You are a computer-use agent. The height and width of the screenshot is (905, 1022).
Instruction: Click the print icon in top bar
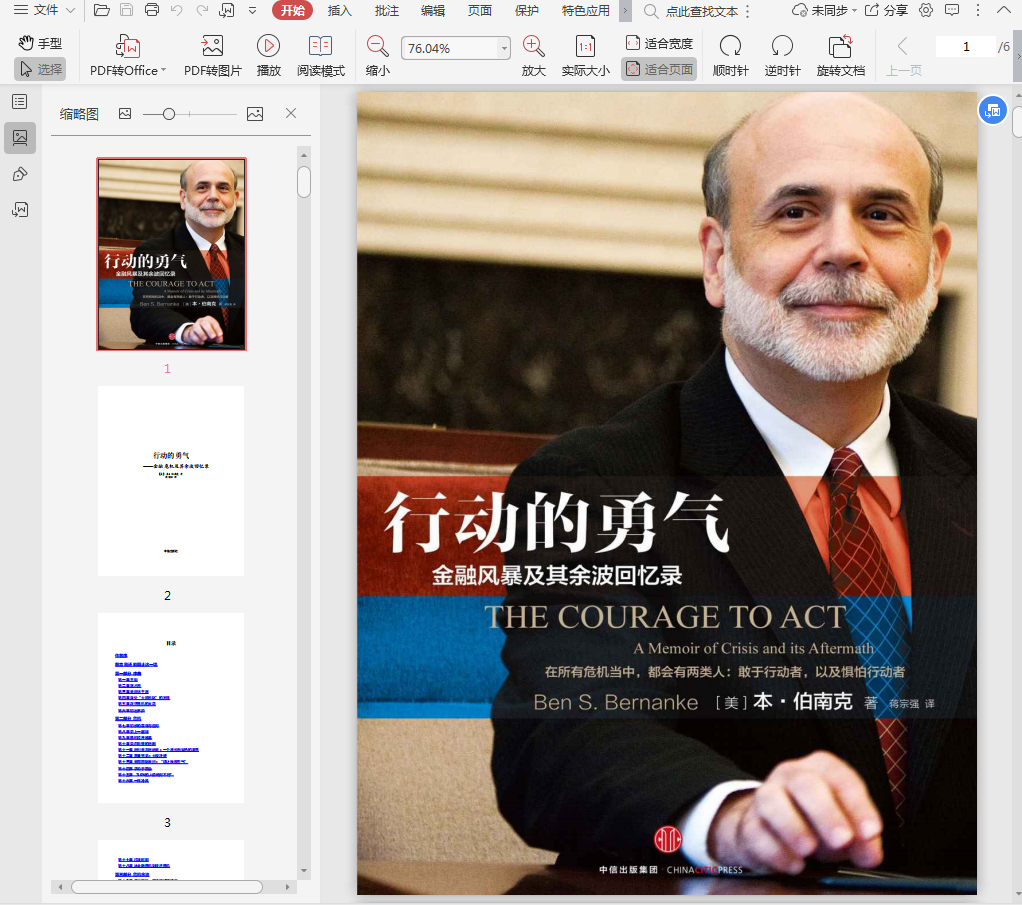(x=152, y=11)
